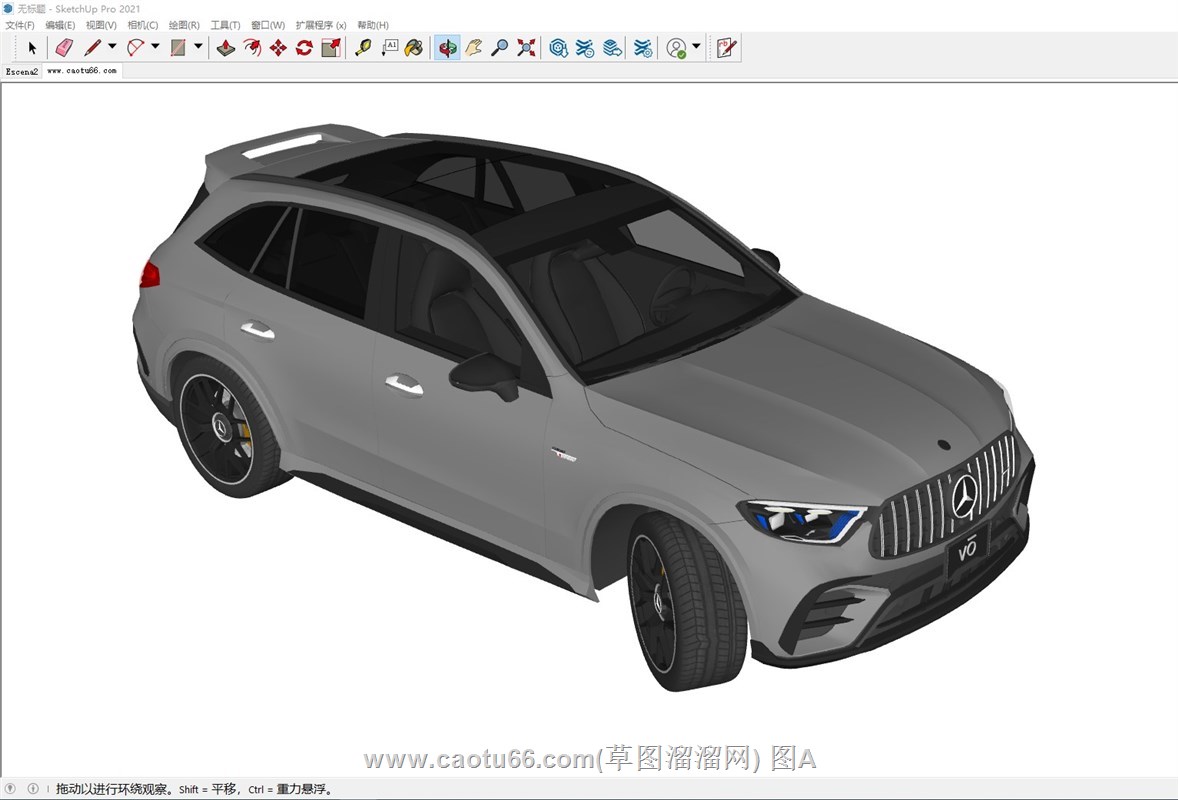Activate the Line pencil tool

[x=92, y=48]
